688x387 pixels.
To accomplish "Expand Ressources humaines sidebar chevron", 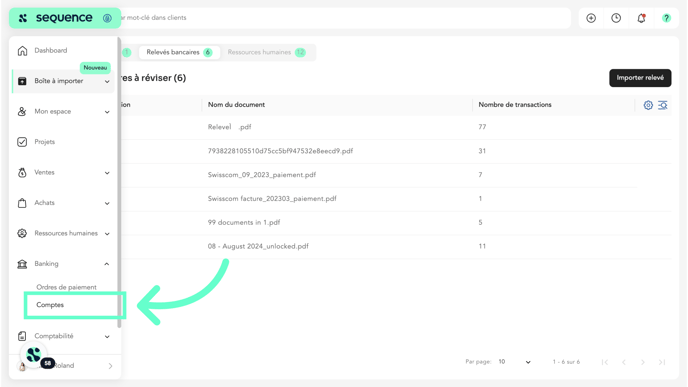I will pos(107,233).
